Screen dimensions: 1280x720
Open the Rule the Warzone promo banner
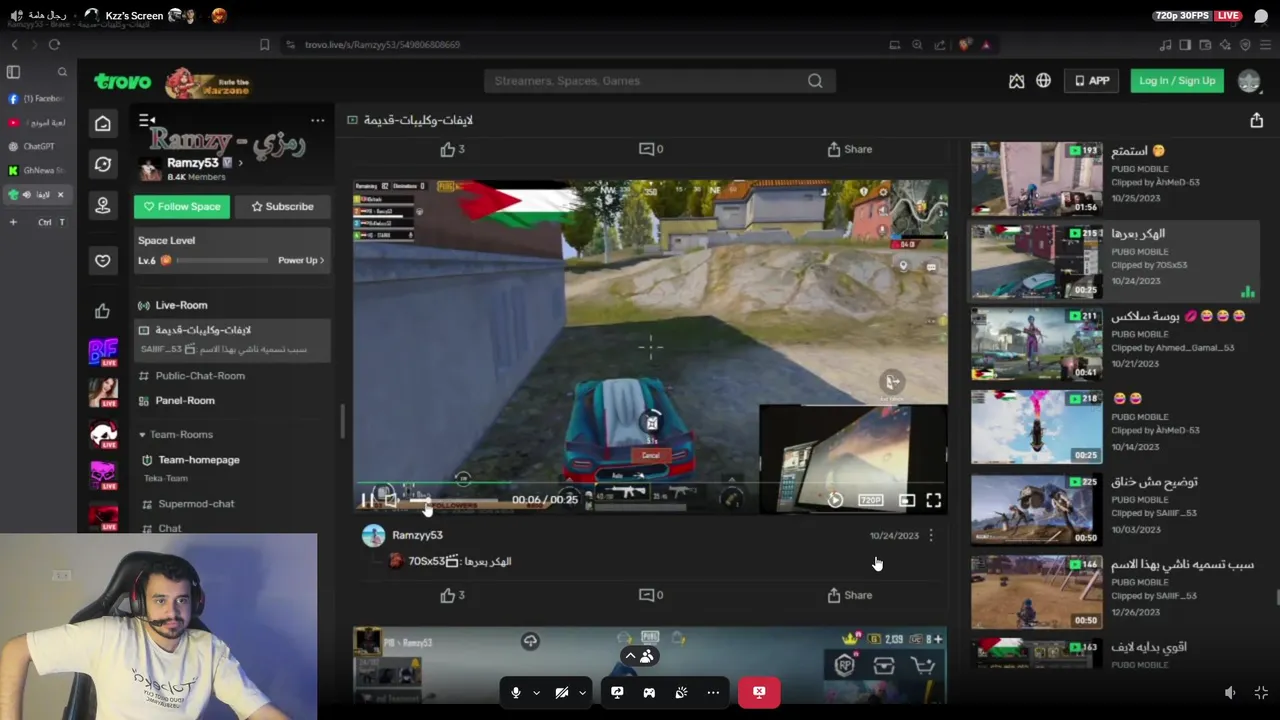[207, 82]
